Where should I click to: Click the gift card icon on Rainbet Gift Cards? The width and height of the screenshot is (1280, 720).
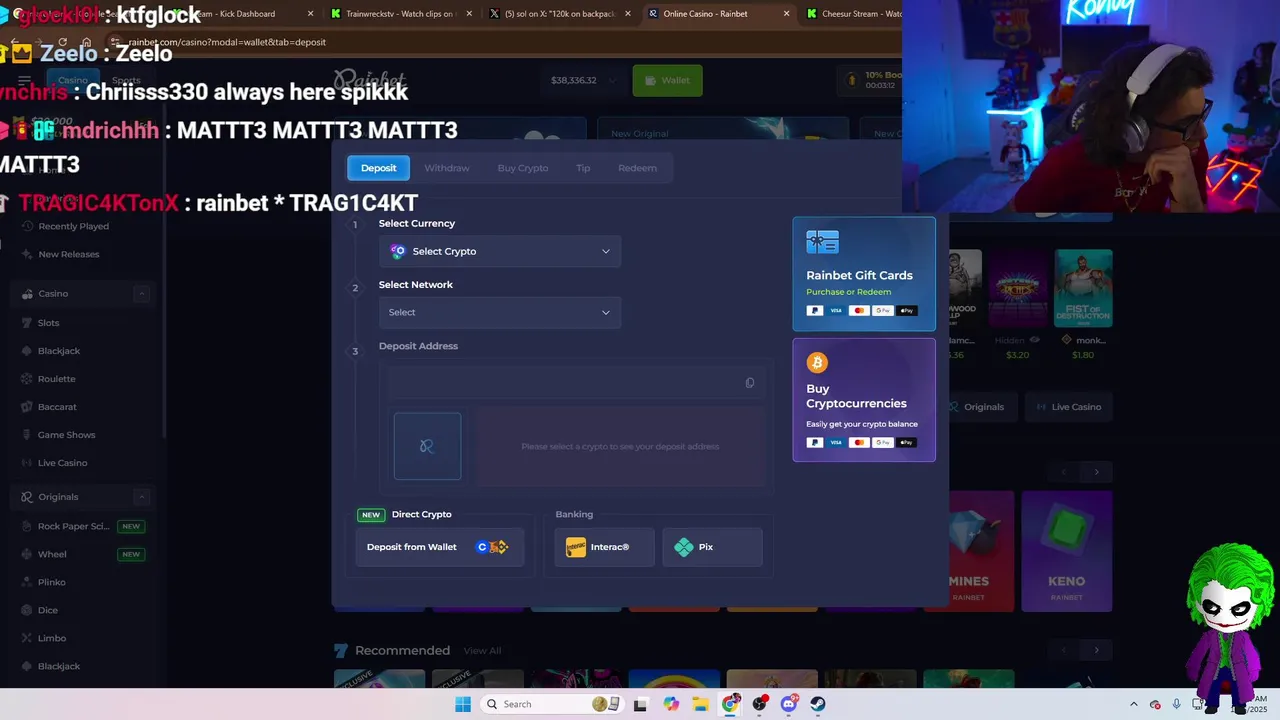(x=822, y=242)
